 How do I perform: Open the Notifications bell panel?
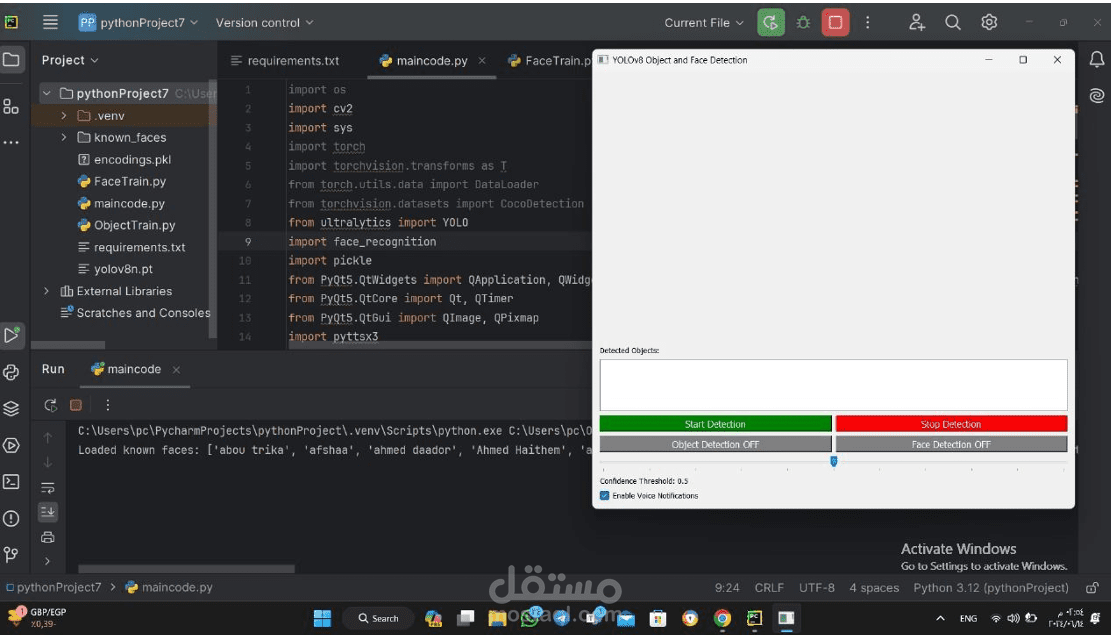pyautogui.click(x=1096, y=60)
